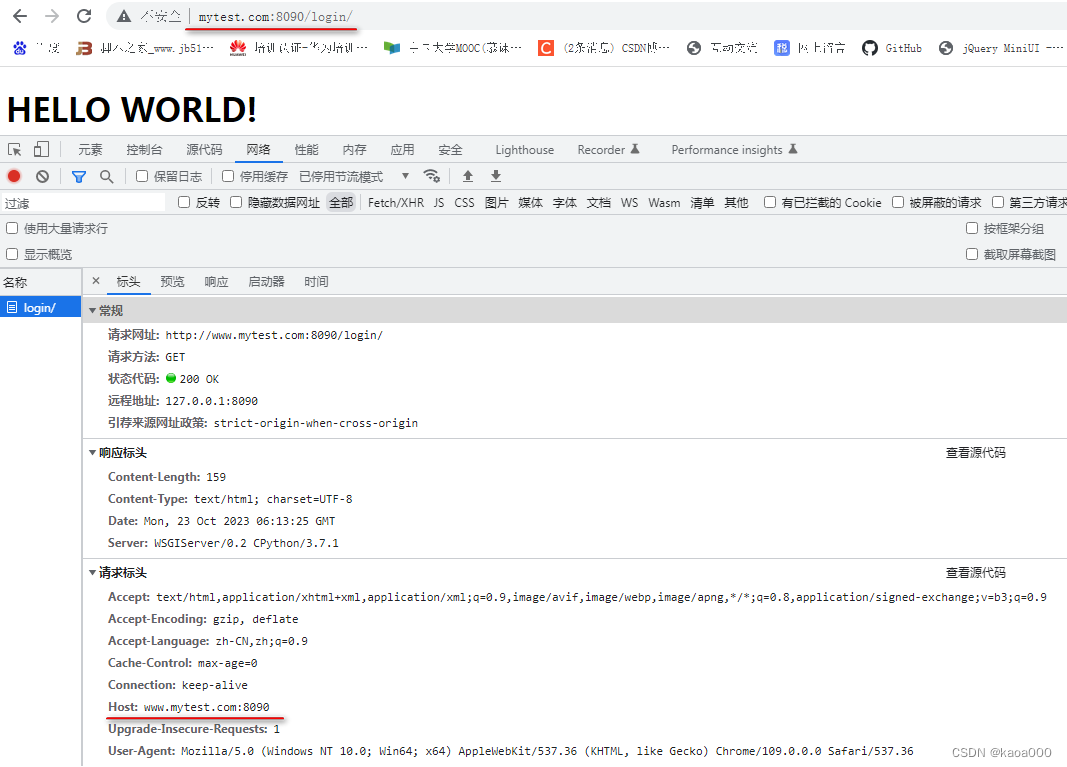Click the red record network log button
The height and width of the screenshot is (767, 1067).
point(12,176)
